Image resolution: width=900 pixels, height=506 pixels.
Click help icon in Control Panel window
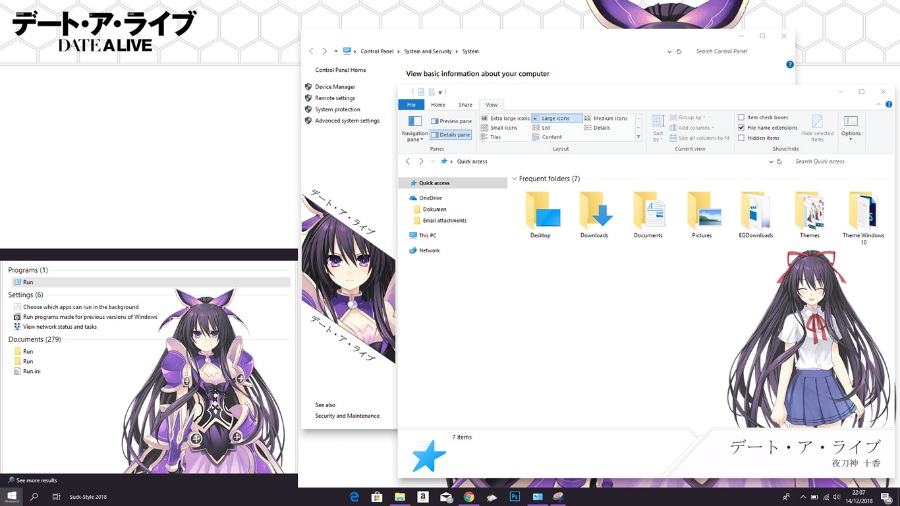click(790, 64)
